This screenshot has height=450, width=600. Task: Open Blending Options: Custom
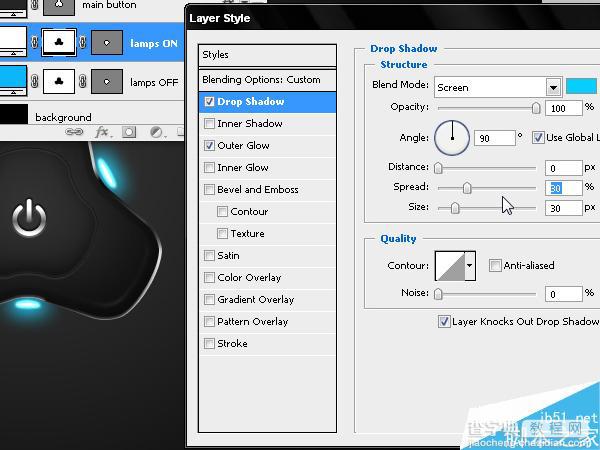(x=267, y=80)
